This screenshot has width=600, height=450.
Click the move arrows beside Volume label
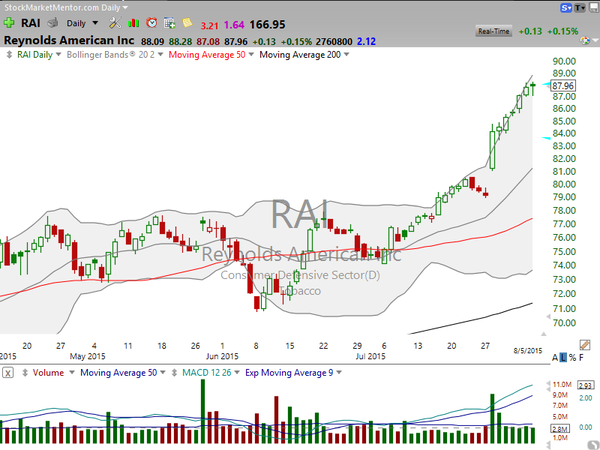[25, 372]
